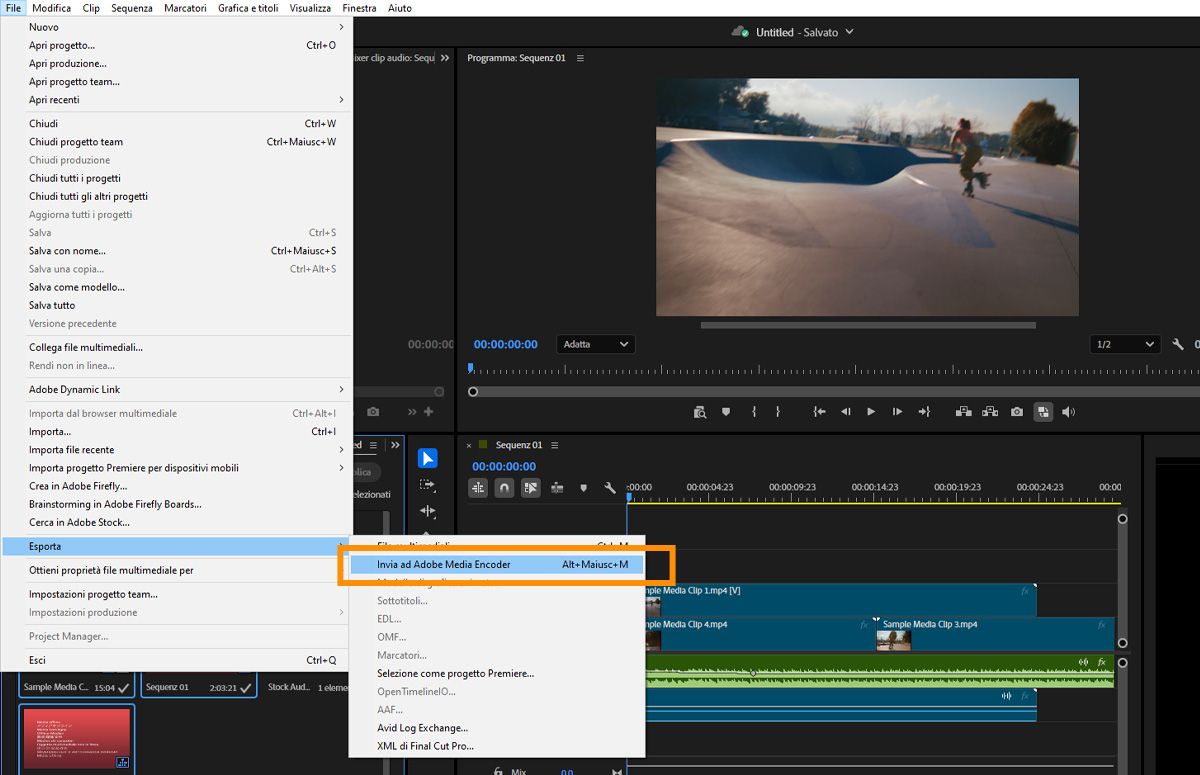This screenshot has width=1200, height=775.
Task: Click the timeline playhead marker
Action: click(629, 496)
